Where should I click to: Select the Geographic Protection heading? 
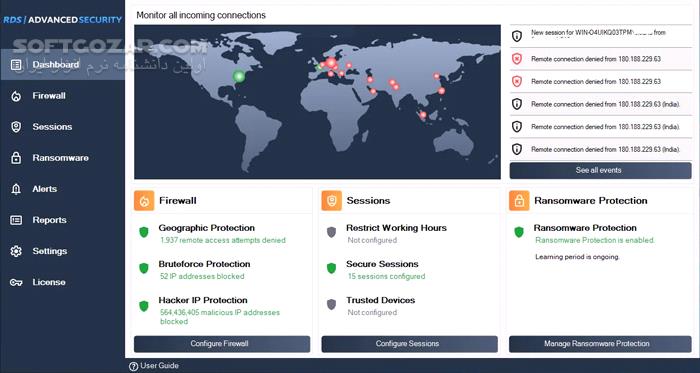coord(207,228)
